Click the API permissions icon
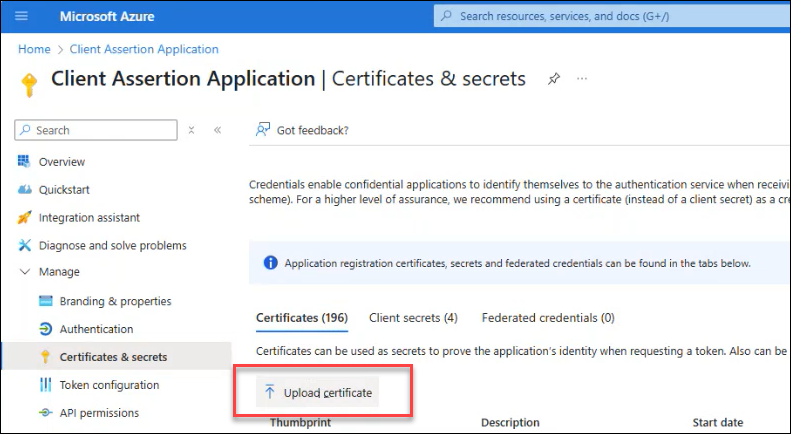This screenshot has width=791, height=434. [45, 413]
